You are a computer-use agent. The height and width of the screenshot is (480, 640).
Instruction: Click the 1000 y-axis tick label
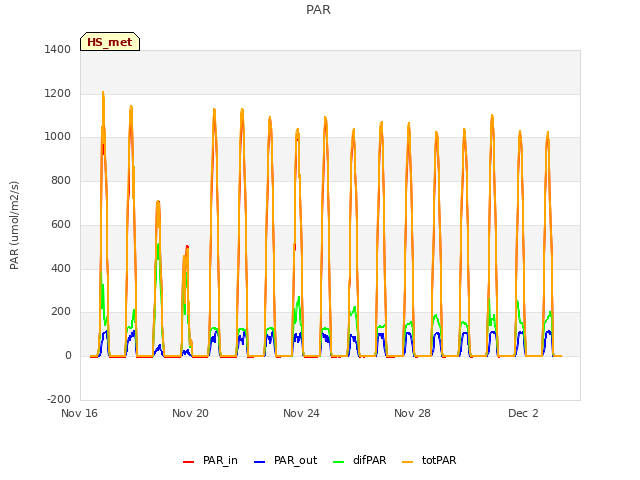pos(58,137)
